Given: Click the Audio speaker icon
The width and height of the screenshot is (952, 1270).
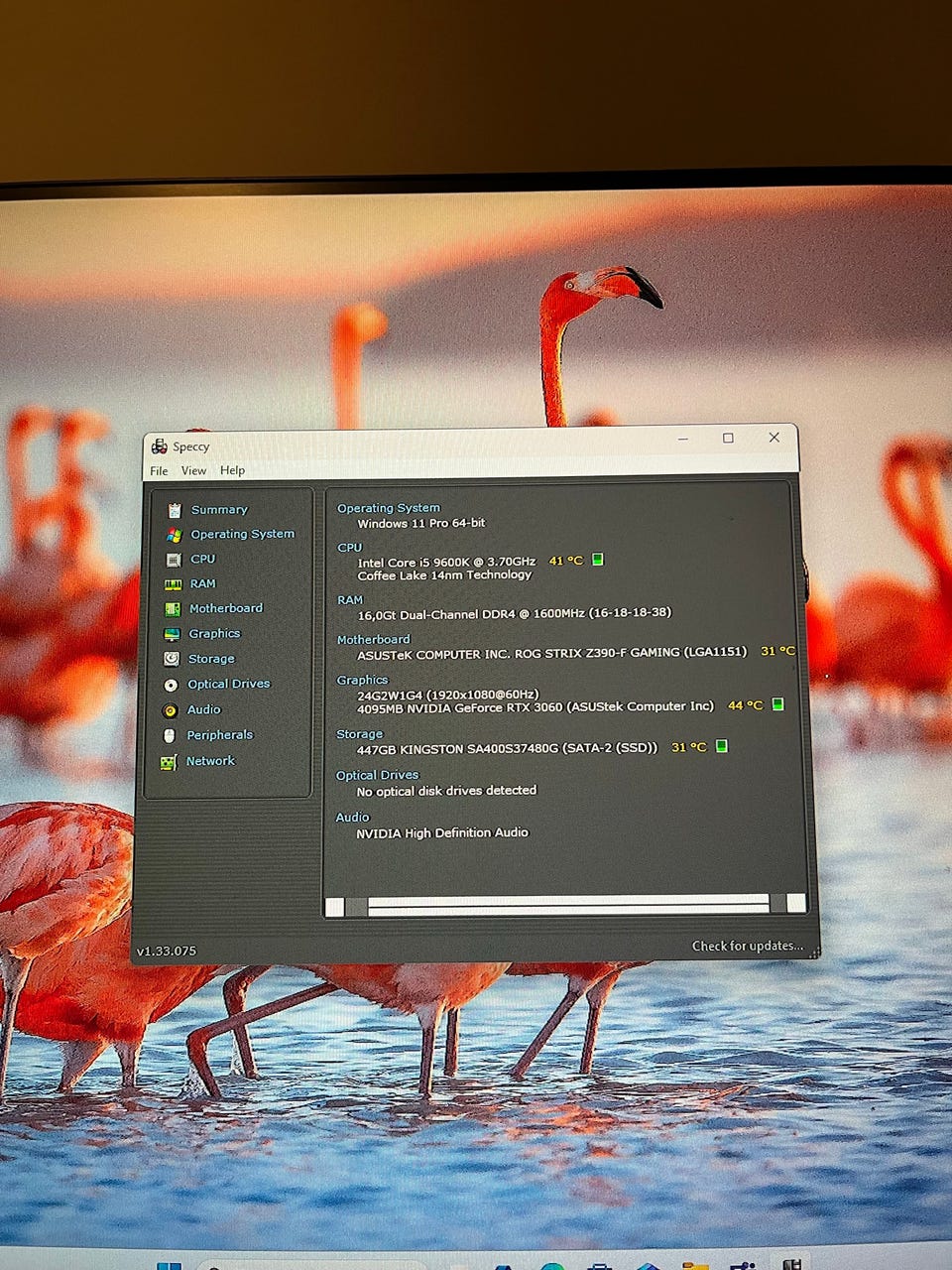Looking at the screenshot, I should tap(170, 710).
